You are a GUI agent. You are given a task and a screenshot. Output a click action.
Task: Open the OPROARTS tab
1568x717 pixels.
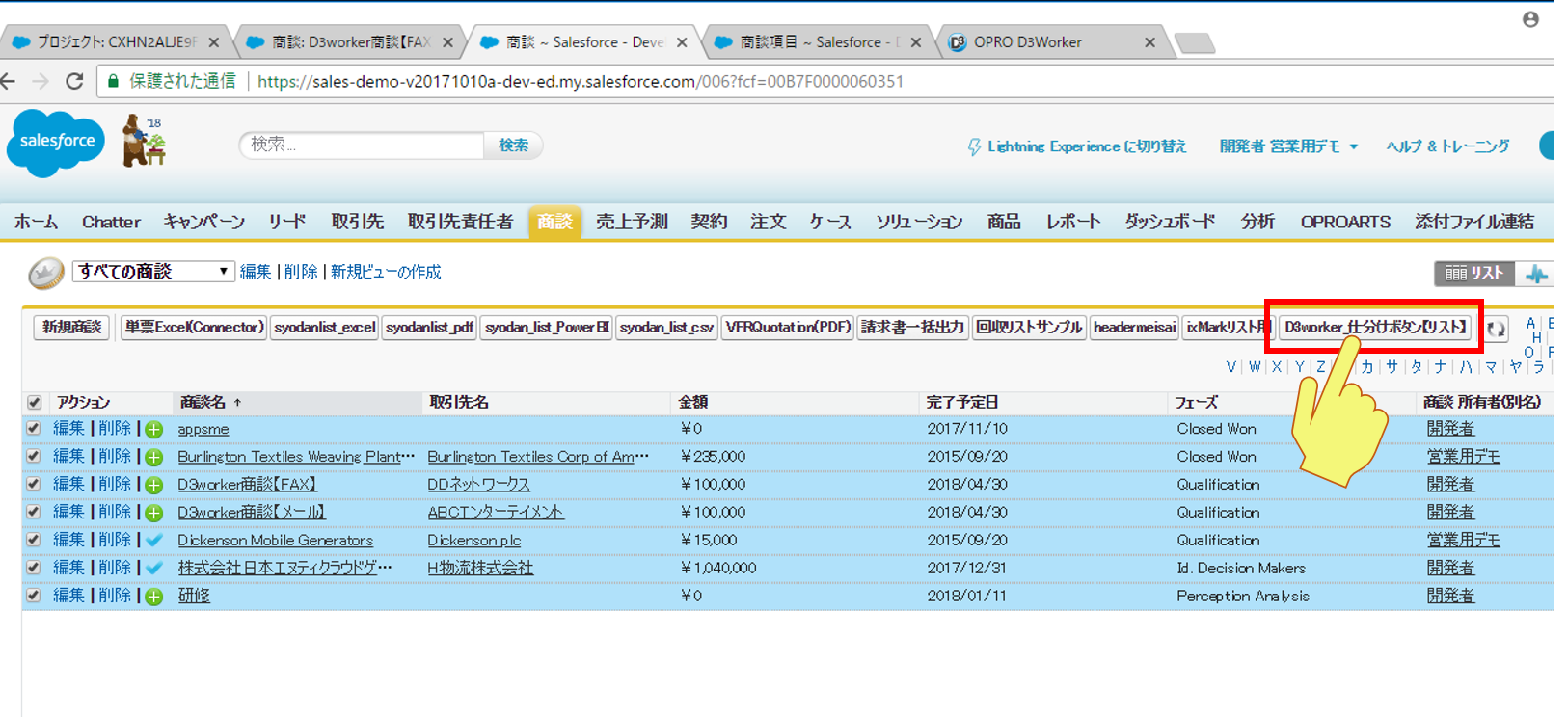pyautogui.click(x=1345, y=222)
